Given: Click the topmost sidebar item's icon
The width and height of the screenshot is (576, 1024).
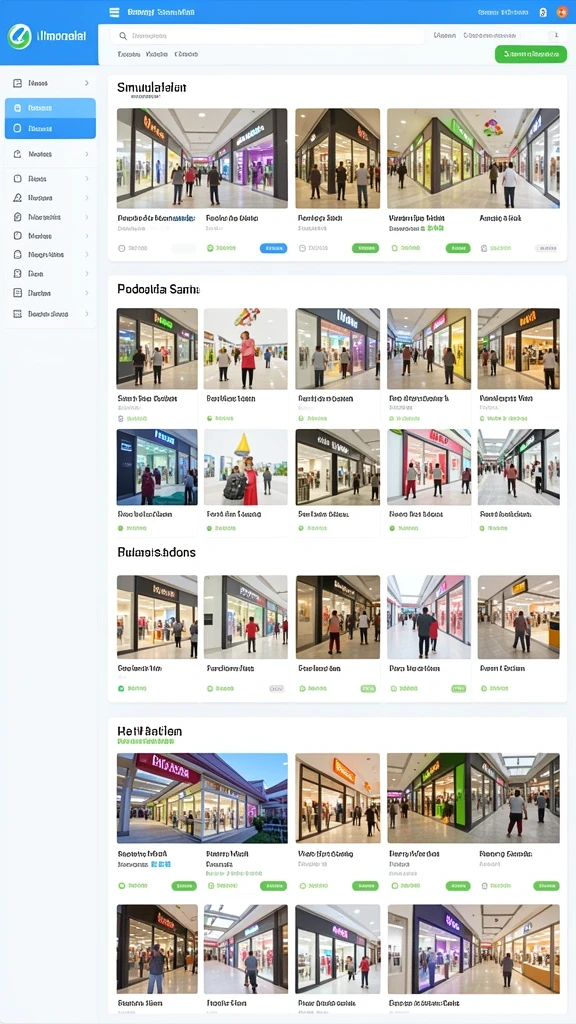Looking at the screenshot, I should [18, 83].
